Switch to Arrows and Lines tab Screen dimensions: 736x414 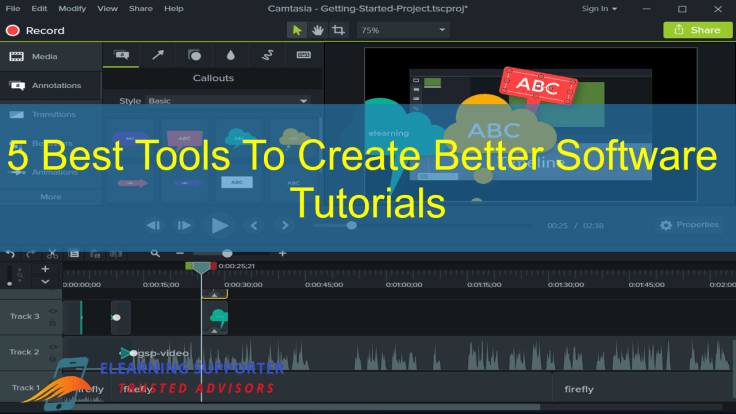158,55
